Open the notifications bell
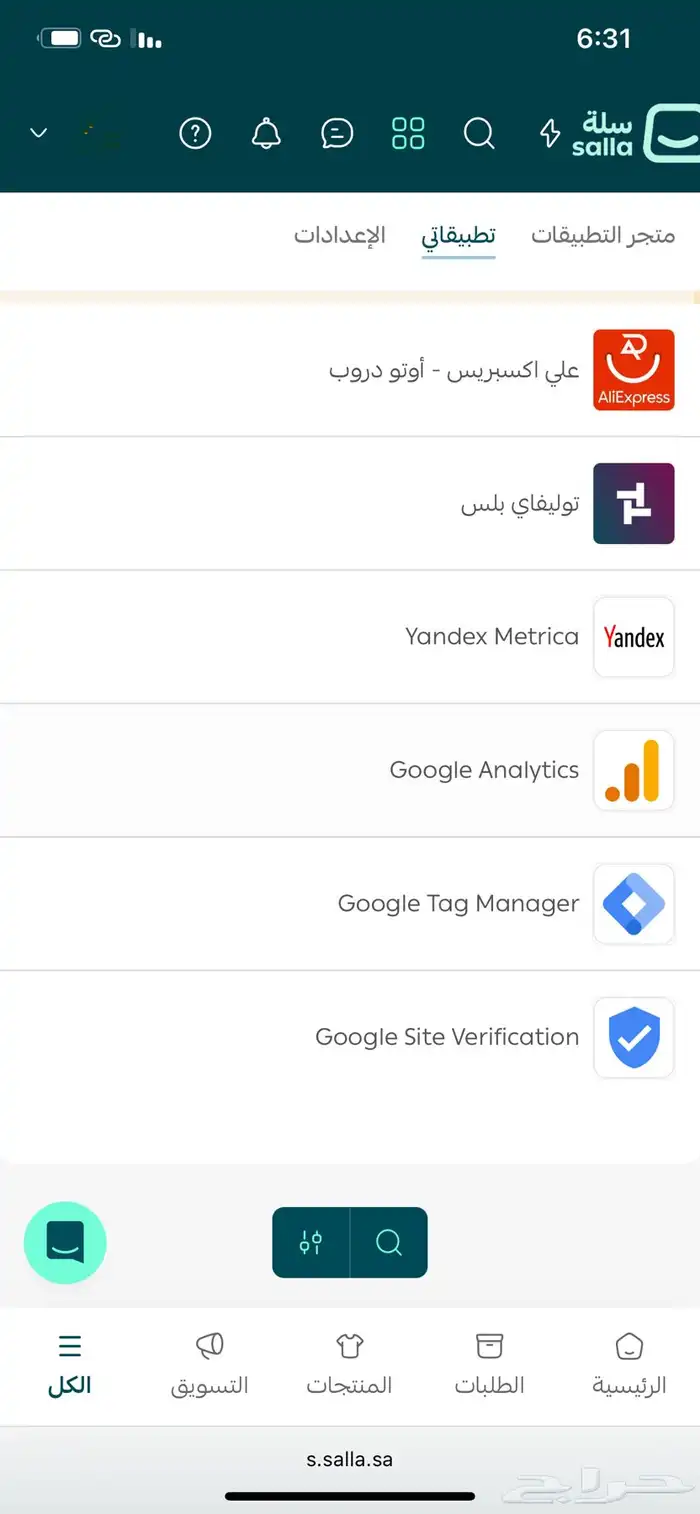 click(x=266, y=133)
